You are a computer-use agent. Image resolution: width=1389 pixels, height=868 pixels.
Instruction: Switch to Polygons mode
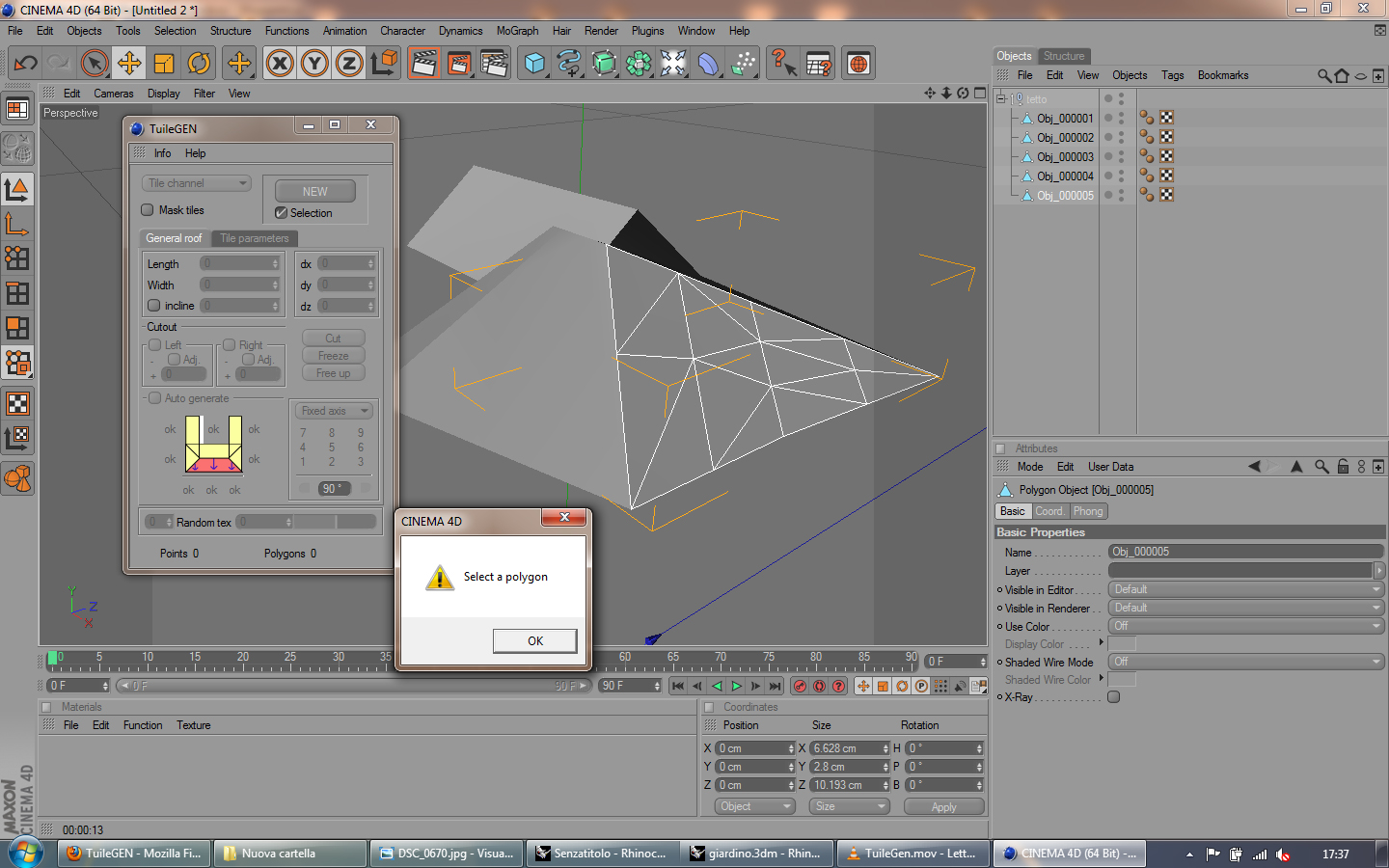tap(17, 328)
